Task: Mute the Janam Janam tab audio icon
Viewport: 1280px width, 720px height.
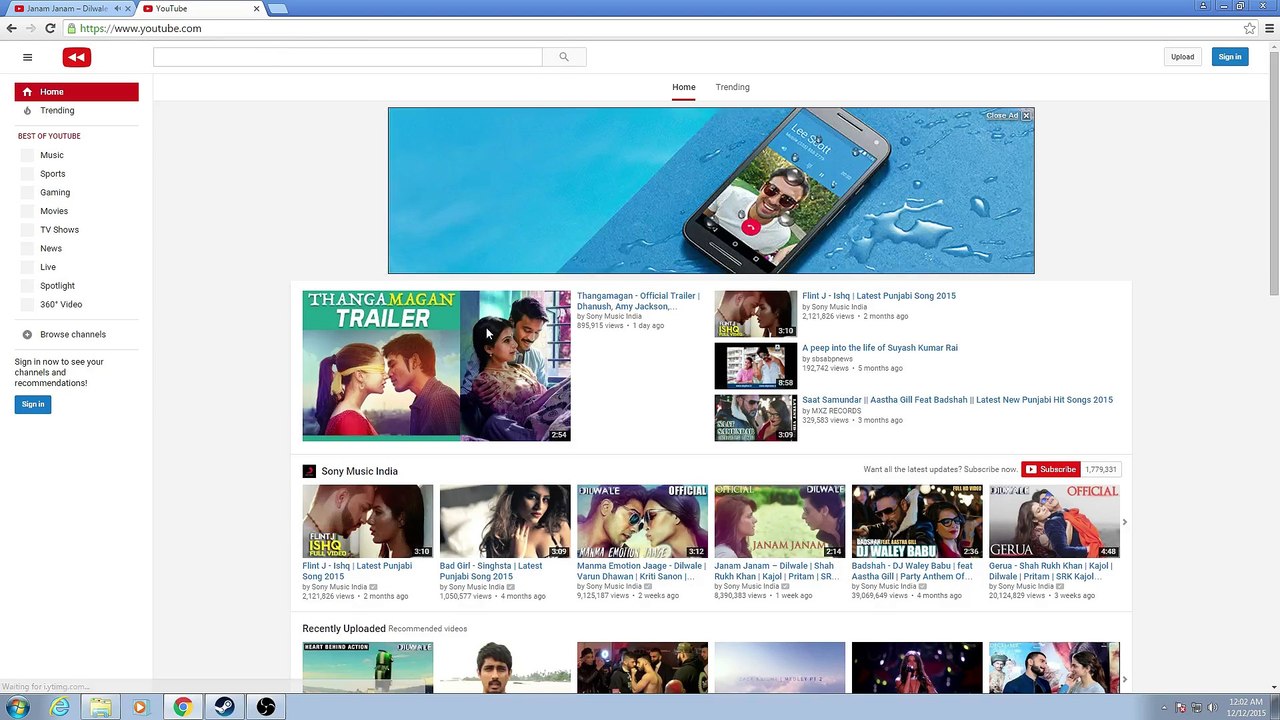Action: point(118,9)
